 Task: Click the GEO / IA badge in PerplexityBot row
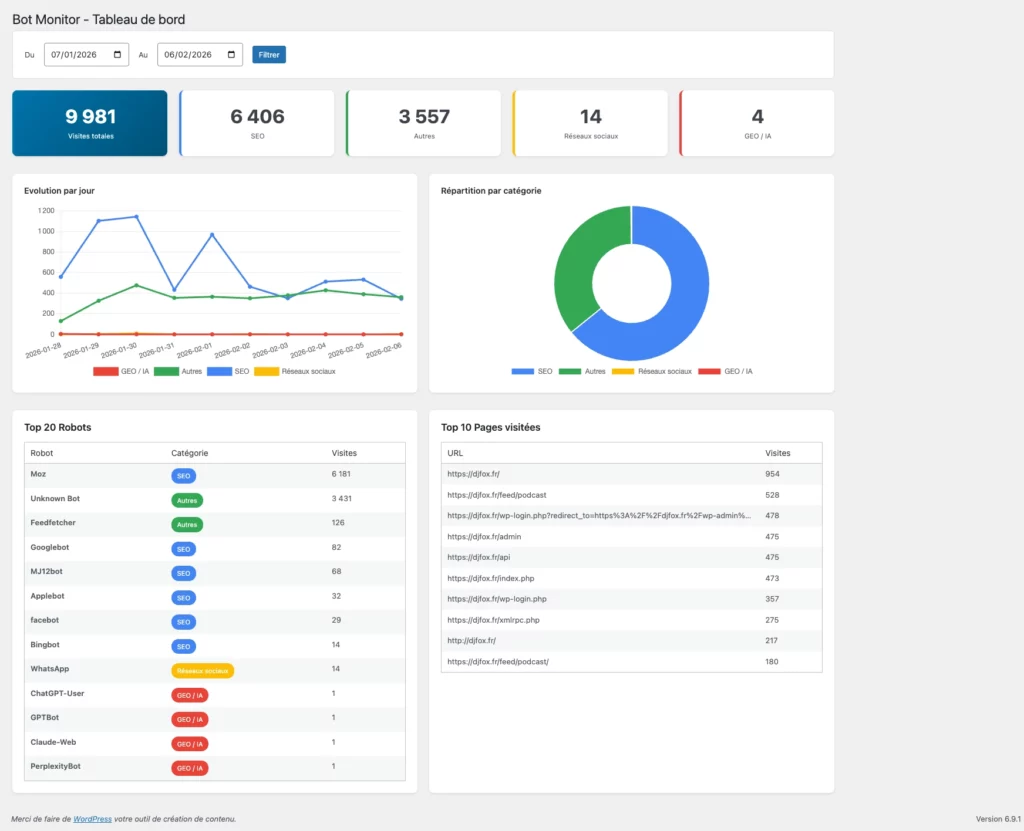189,769
